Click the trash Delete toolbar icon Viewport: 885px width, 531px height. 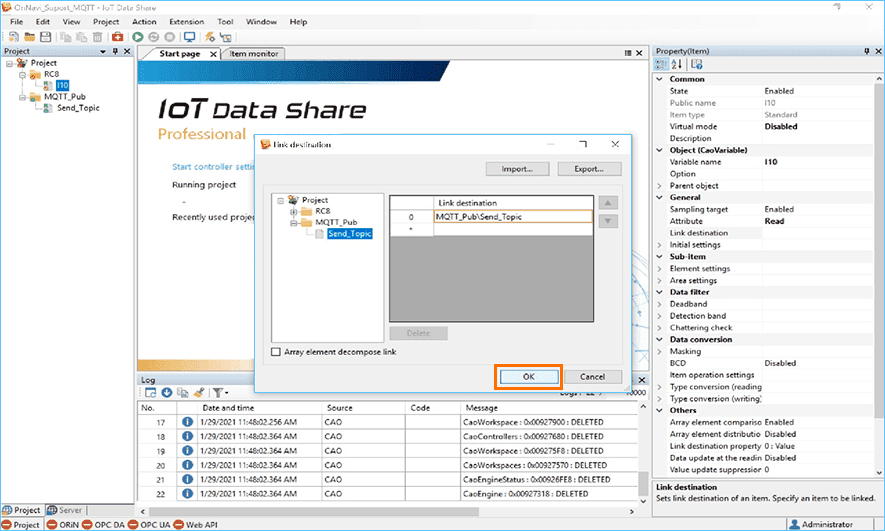coord(98,37)
